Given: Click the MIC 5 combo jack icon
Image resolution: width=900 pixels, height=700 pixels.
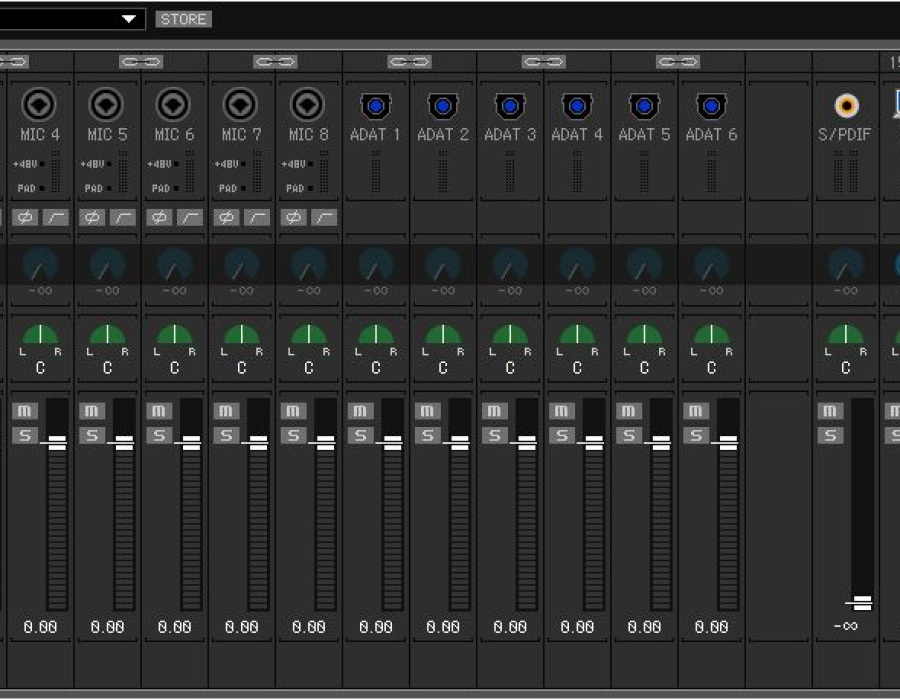Looking at the screenshot, I should [x=106, y=104].
